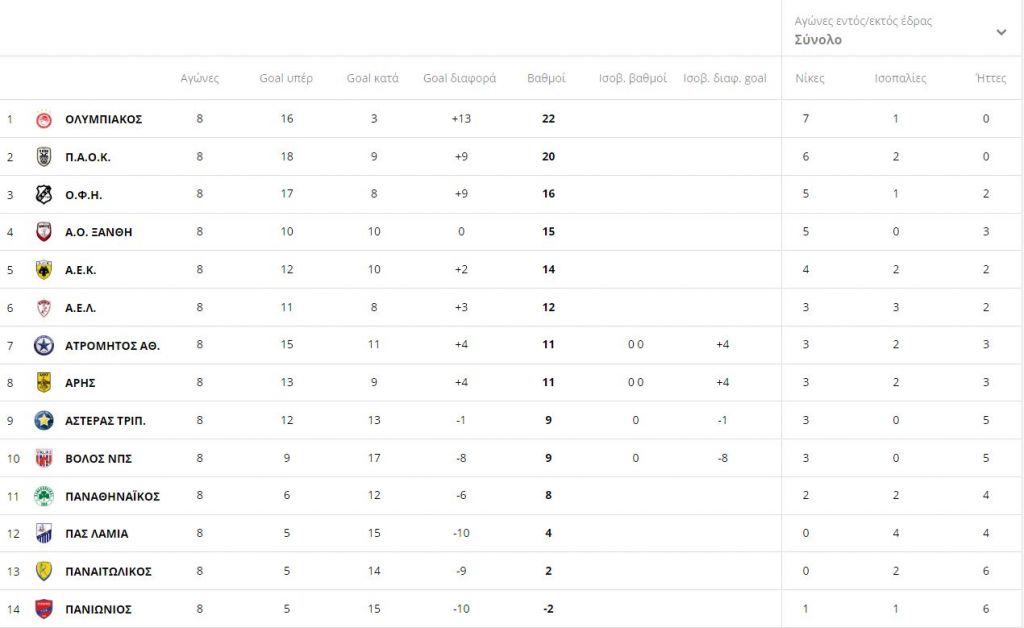Click the Παναιτωλικός yellow crest icon
Viewport: 1024px width, 628px height.
(44, 571)
